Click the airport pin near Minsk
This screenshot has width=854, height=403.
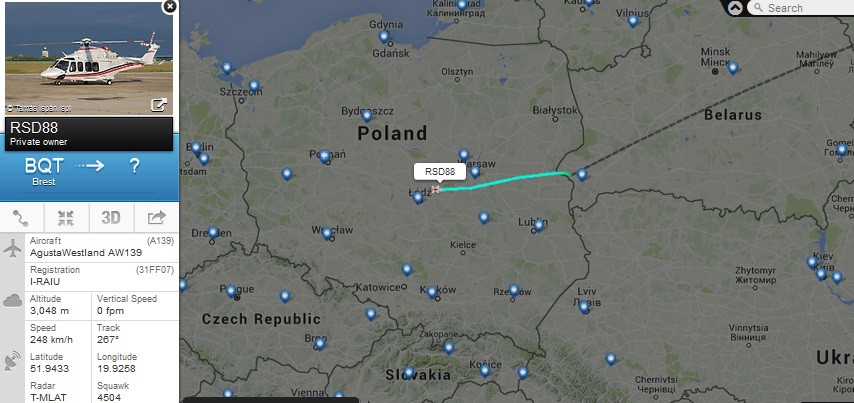click(733, 68)
